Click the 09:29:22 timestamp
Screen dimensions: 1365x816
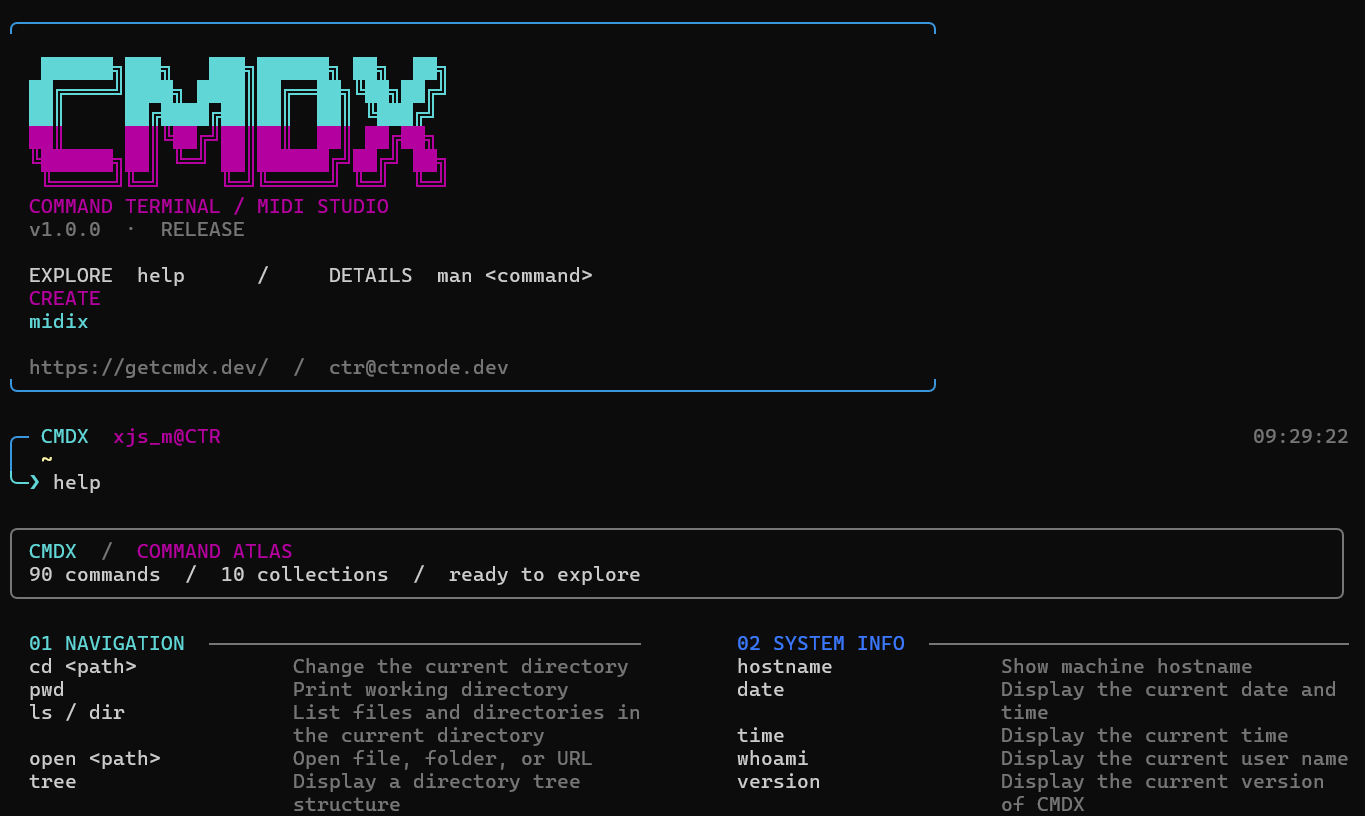pyautogui.click(x=1301, y=436)
